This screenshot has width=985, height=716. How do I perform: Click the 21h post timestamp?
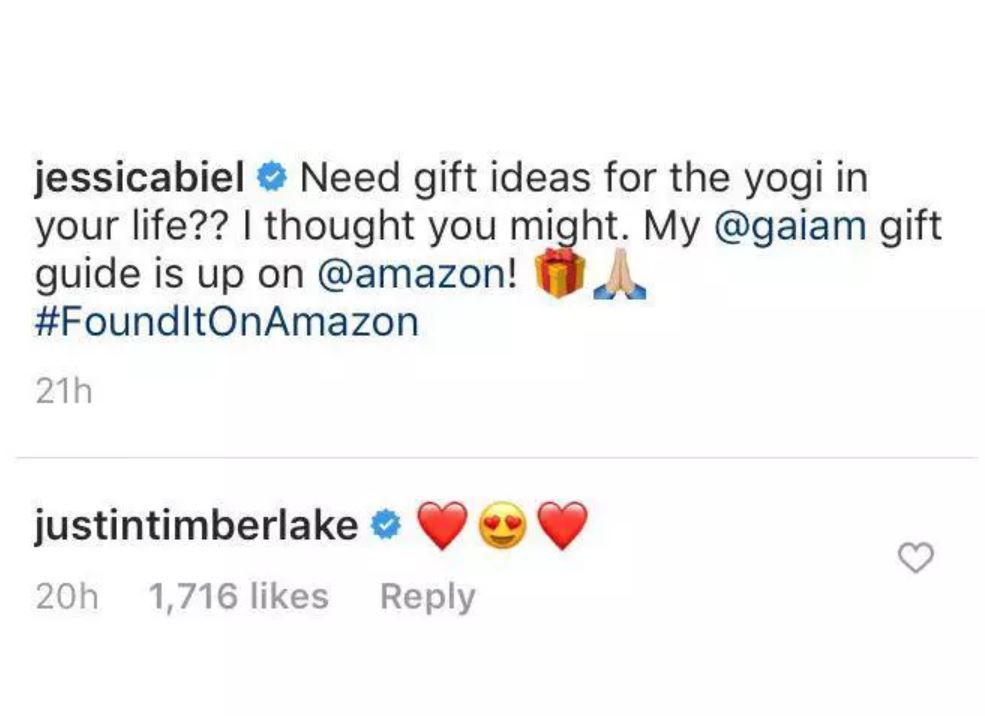64,392
